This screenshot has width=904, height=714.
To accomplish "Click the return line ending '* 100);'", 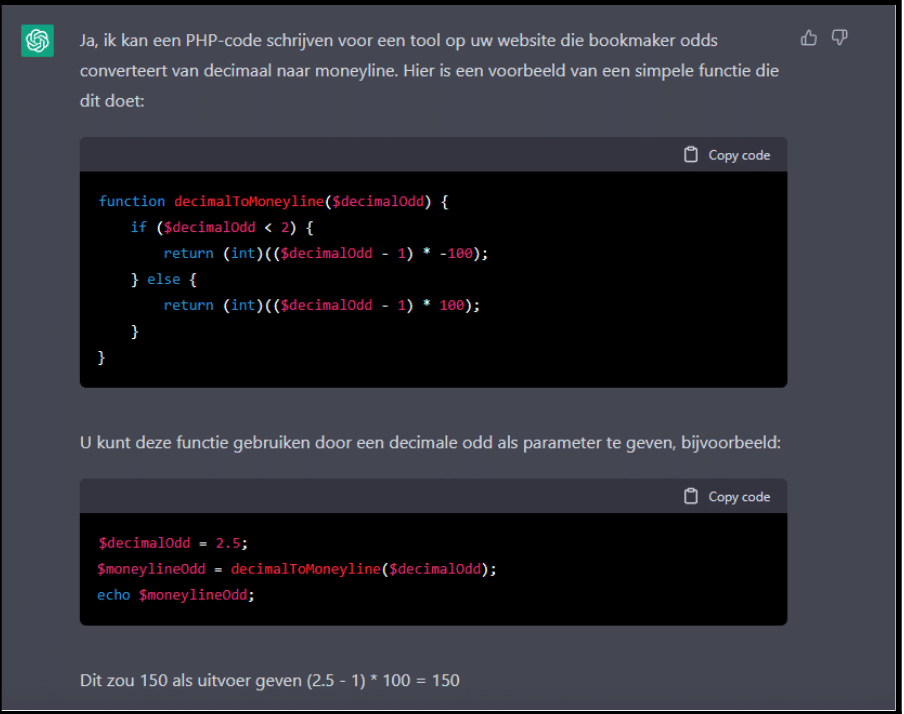I will 322,305.
